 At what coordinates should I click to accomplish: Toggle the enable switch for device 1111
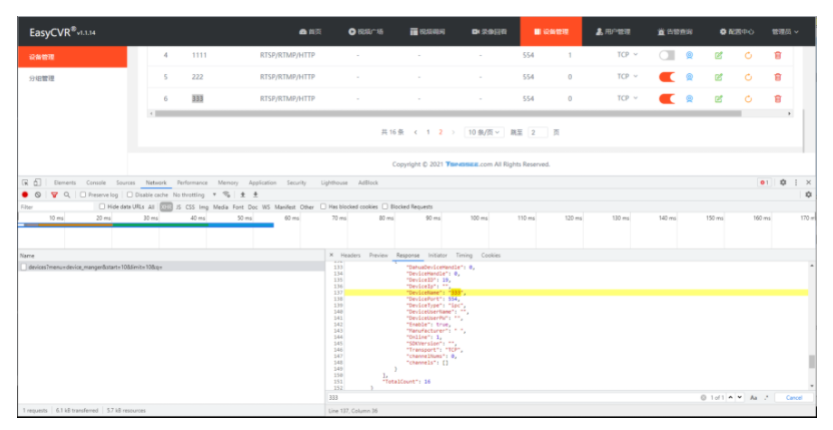pos(667,55)
